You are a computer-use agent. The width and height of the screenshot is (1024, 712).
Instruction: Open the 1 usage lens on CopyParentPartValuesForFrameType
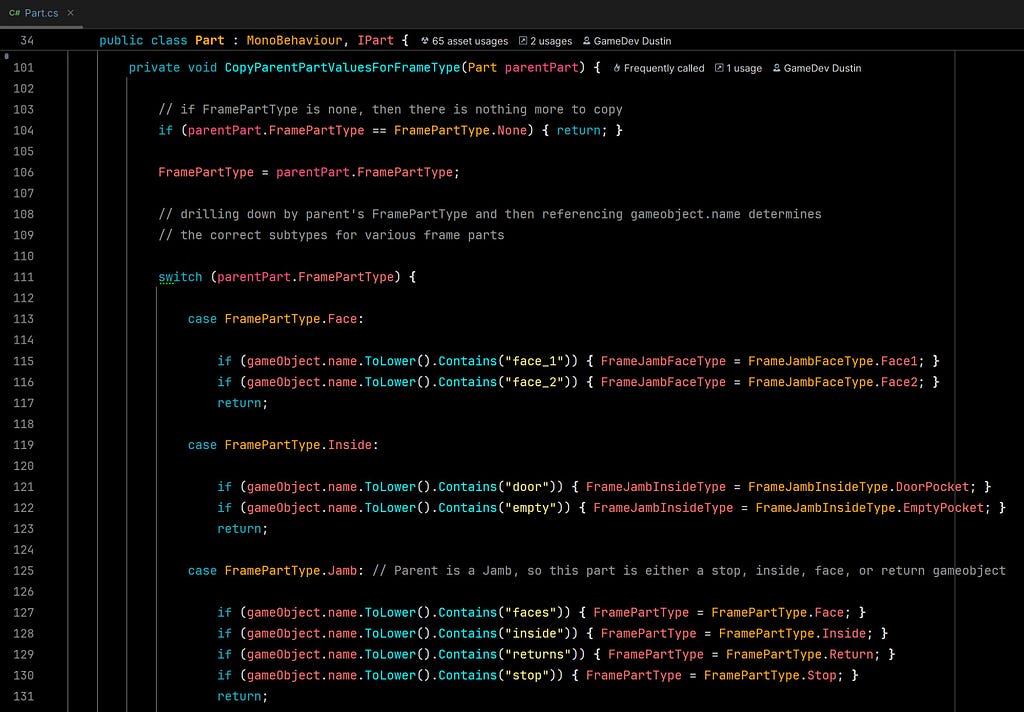click(x=738, y=69)
